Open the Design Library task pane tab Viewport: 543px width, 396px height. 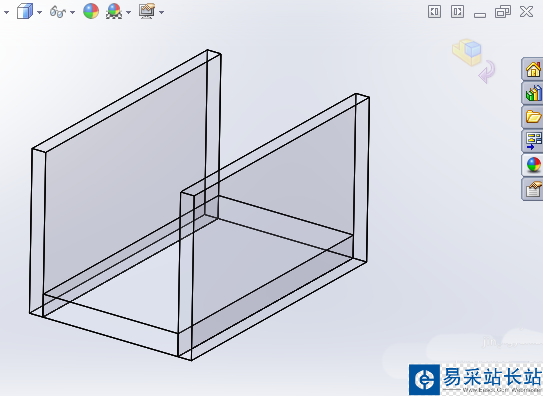point(533,93)
